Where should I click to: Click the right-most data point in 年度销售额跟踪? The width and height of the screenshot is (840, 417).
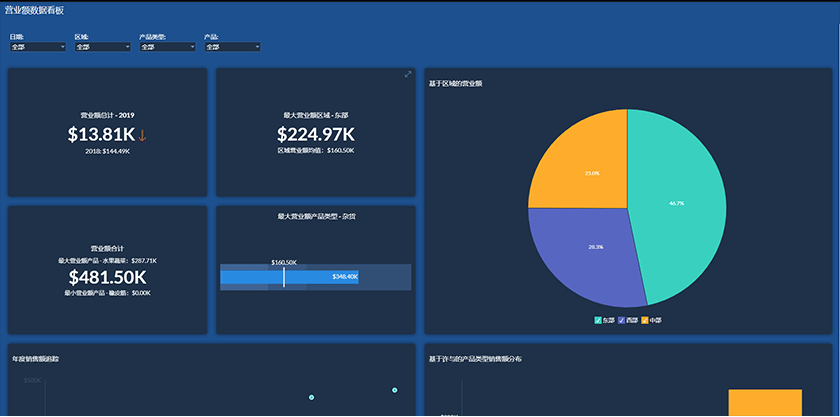click(395, 390)
